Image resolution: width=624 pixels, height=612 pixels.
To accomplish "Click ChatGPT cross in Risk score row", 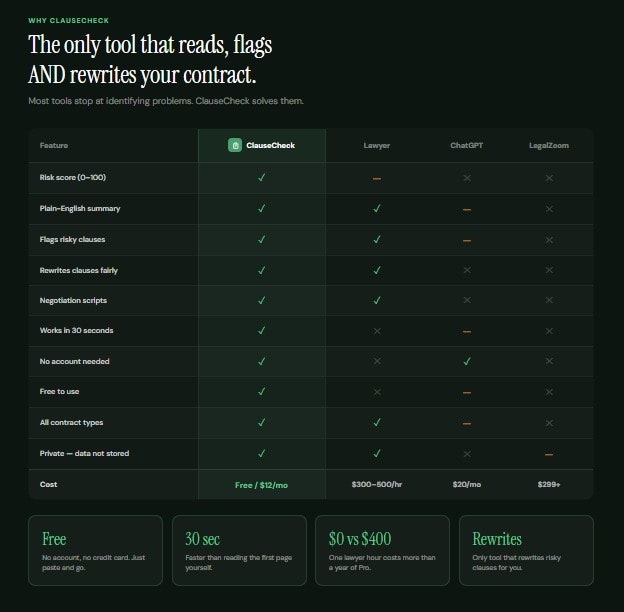I will [x=467, y=178].
